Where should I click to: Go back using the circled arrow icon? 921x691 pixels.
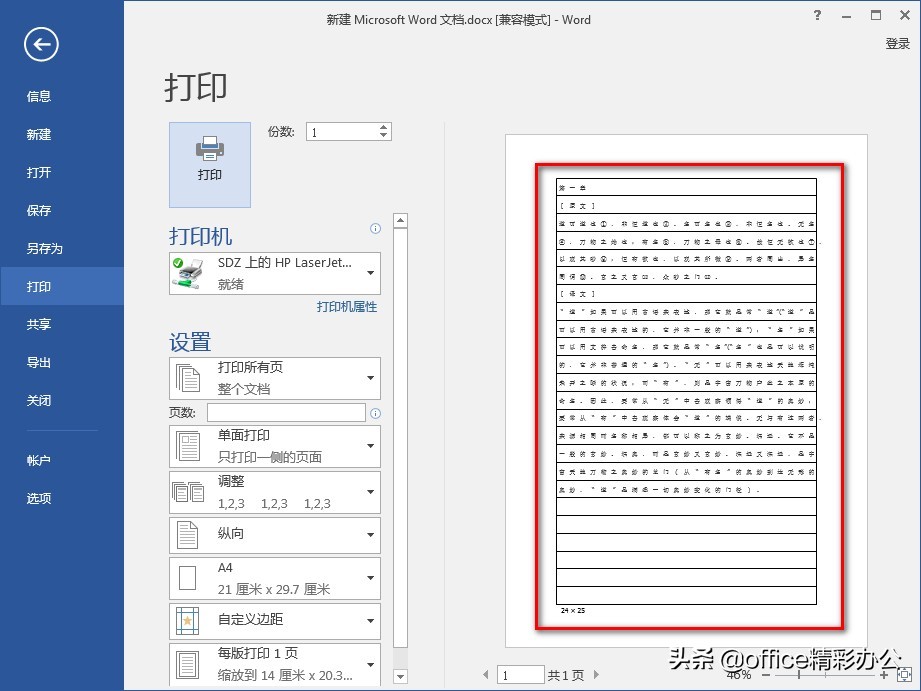tap(41, 44)
